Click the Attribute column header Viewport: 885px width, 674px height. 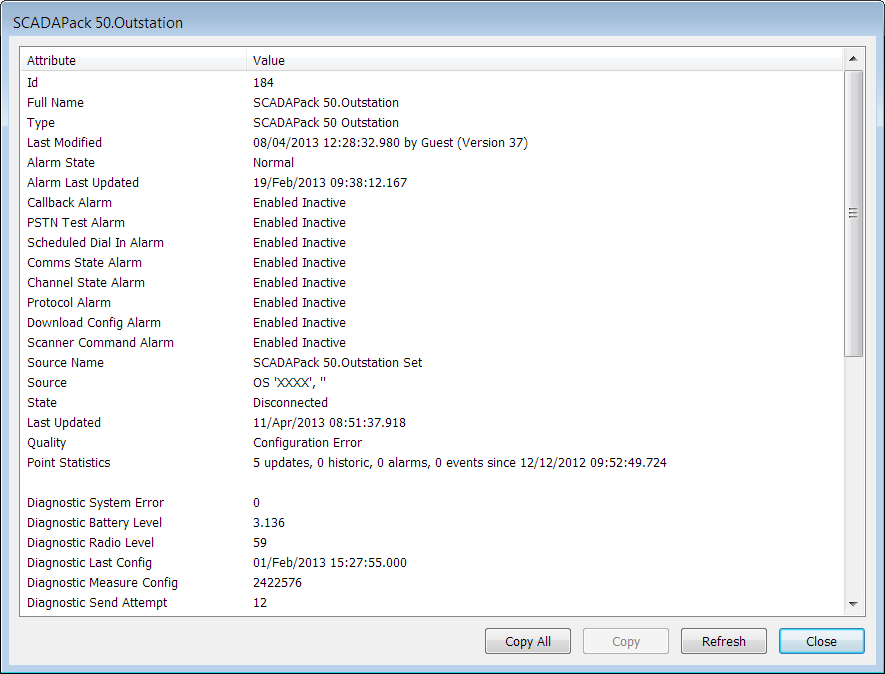(52, 61)
